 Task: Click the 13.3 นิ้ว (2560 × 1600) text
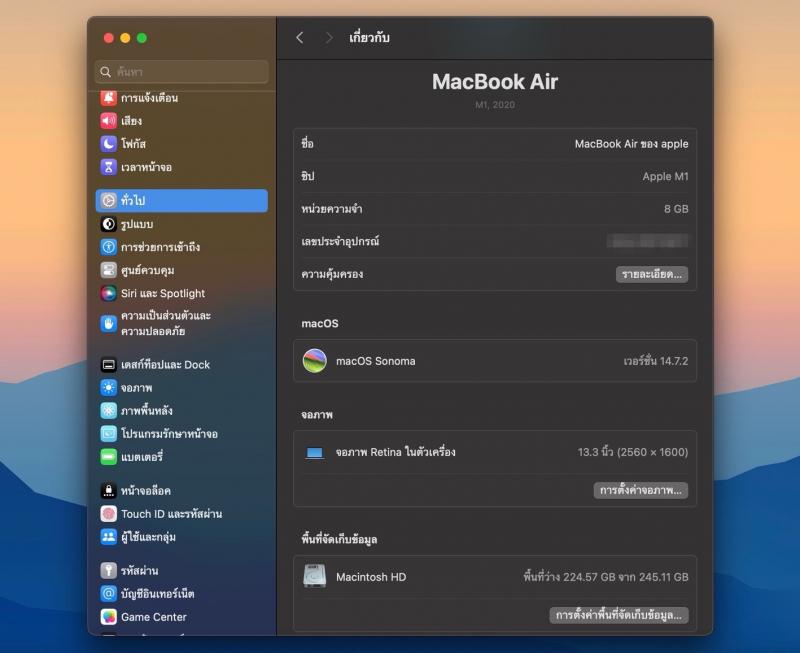(x=633, y=452)
